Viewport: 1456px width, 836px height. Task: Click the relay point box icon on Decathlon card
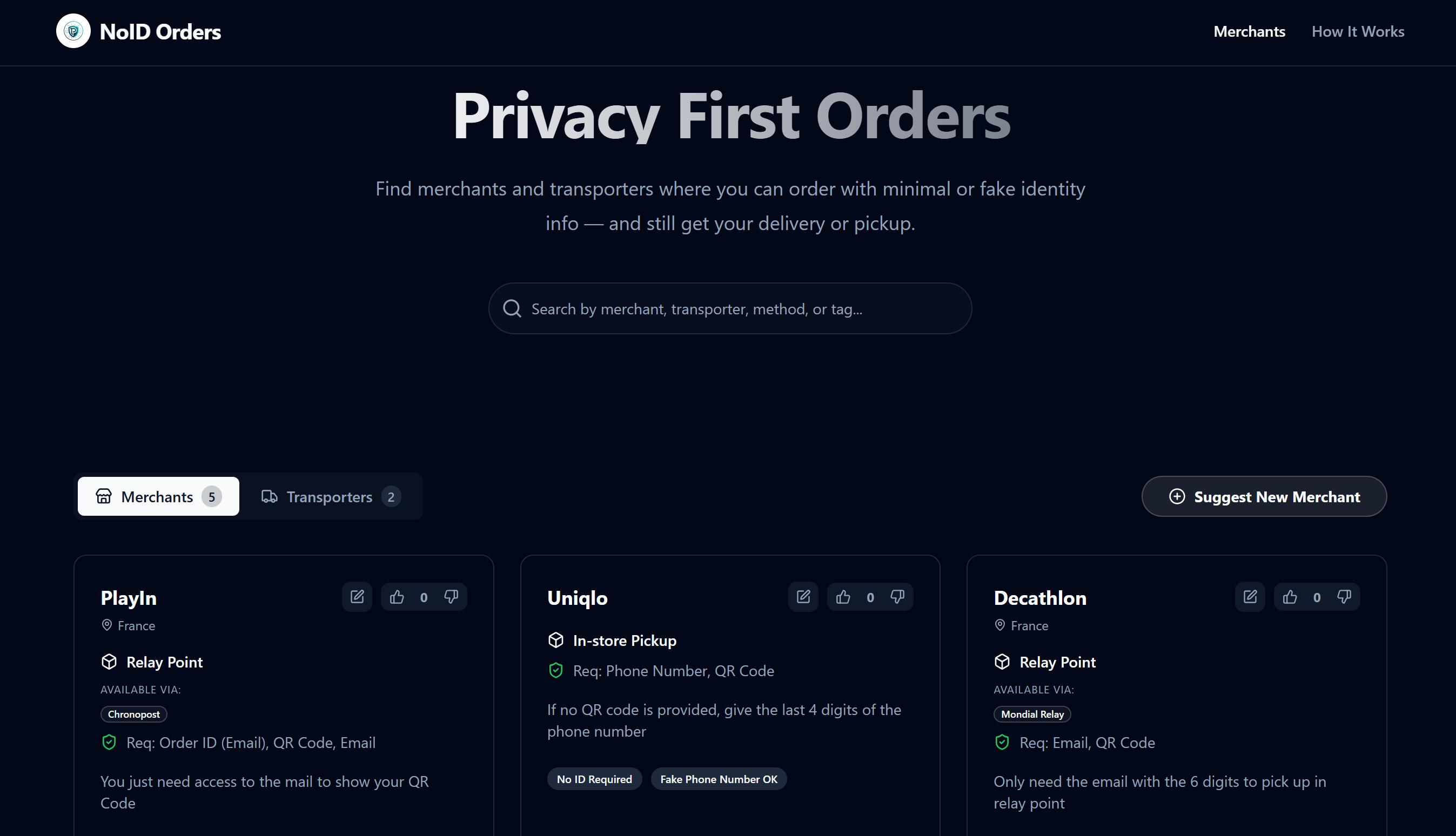(1002, 662)
